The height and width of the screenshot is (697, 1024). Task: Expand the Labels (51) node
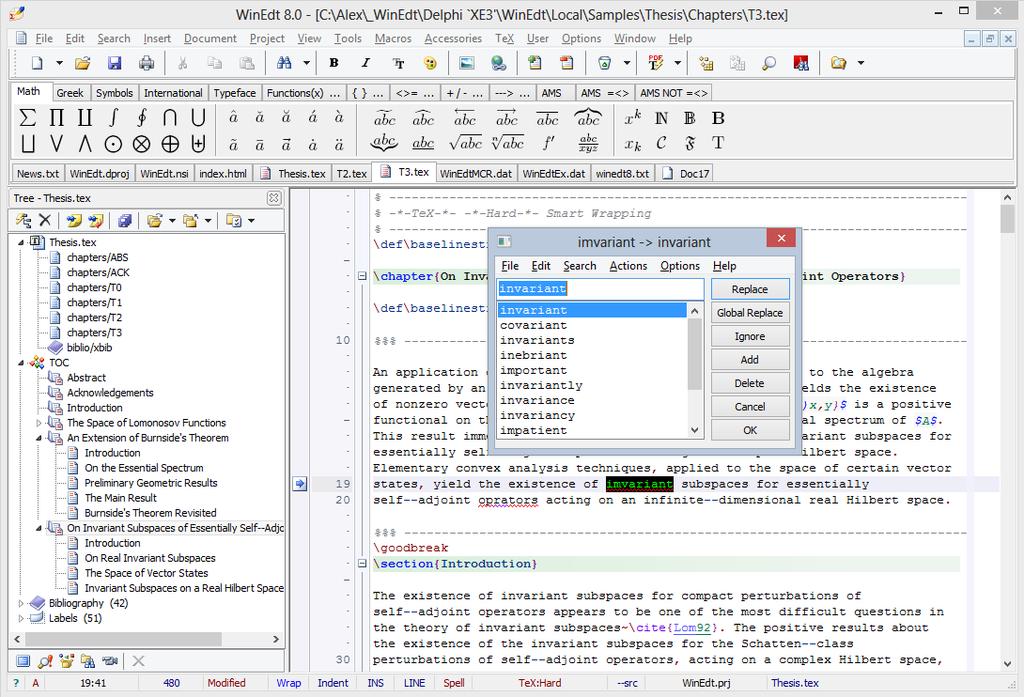[x=21, y=618]
